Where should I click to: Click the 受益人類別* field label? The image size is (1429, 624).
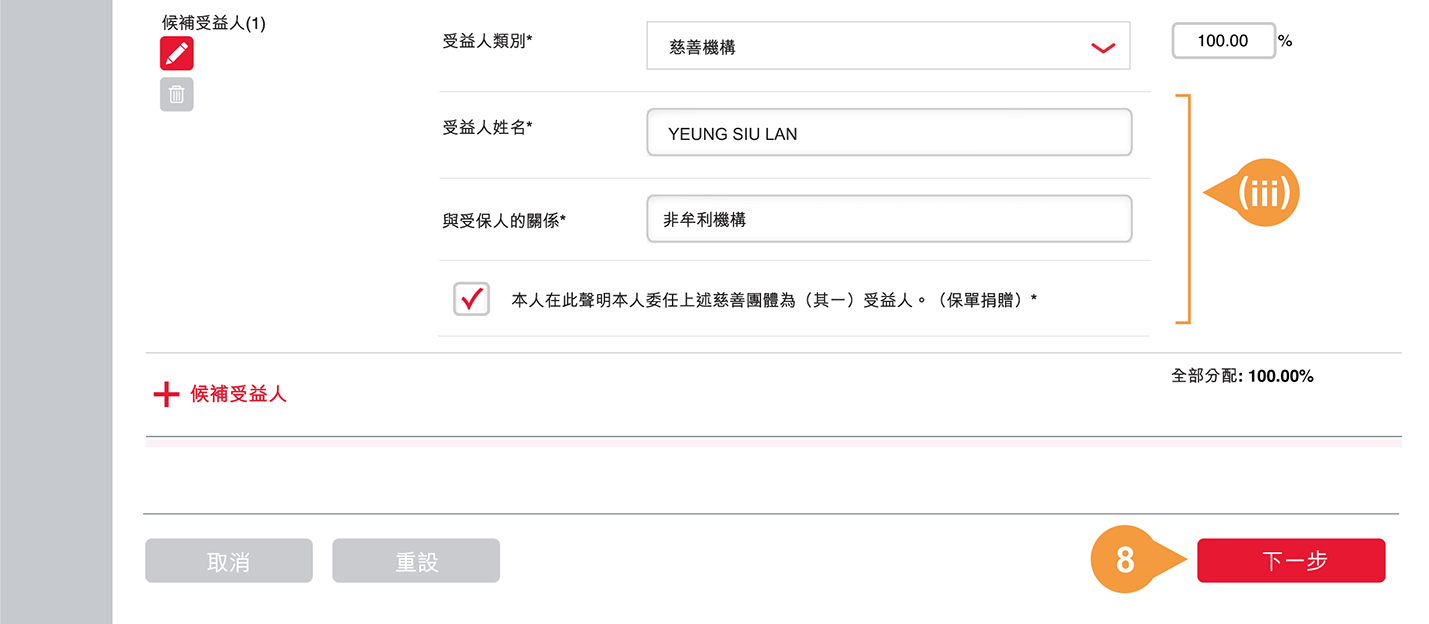tap(487, 41)
